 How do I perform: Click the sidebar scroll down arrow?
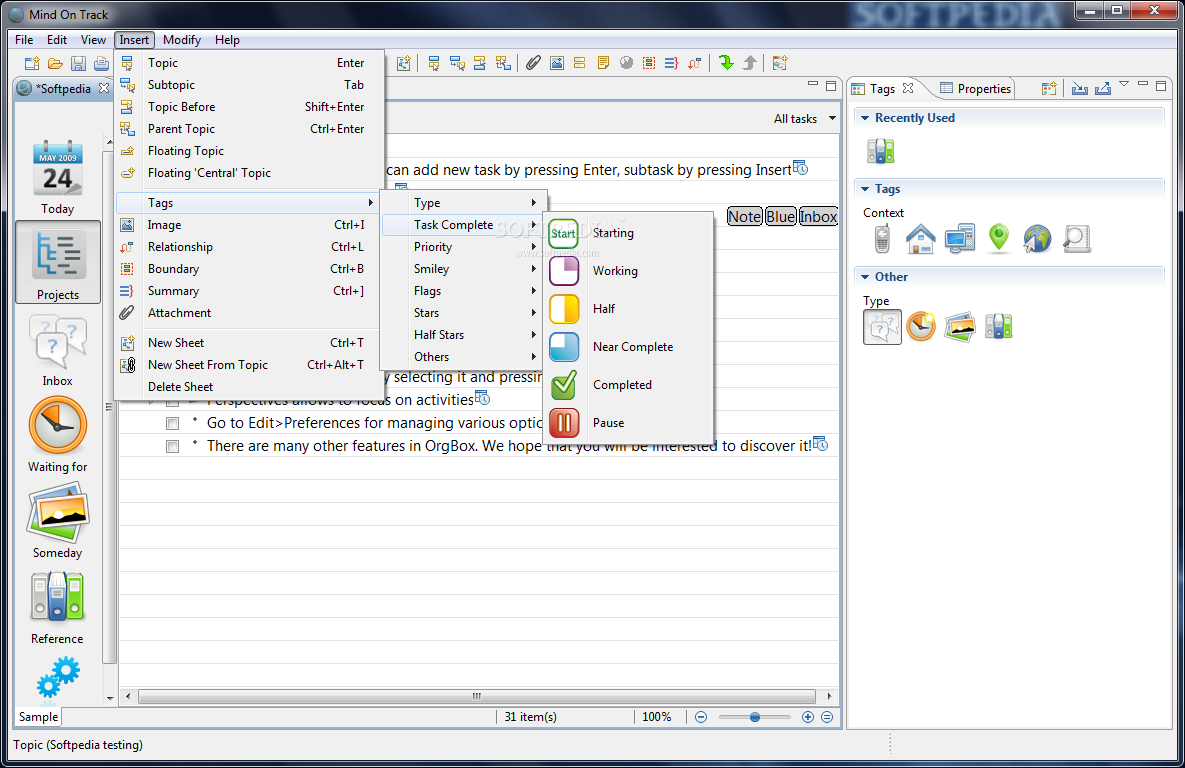tap(110, 698)
